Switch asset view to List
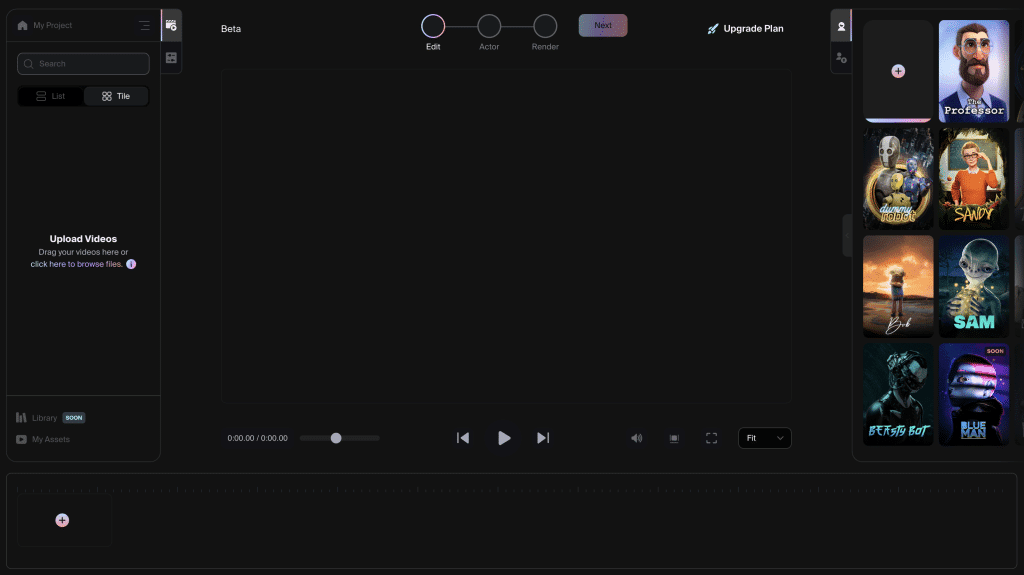 click(51, 96)
